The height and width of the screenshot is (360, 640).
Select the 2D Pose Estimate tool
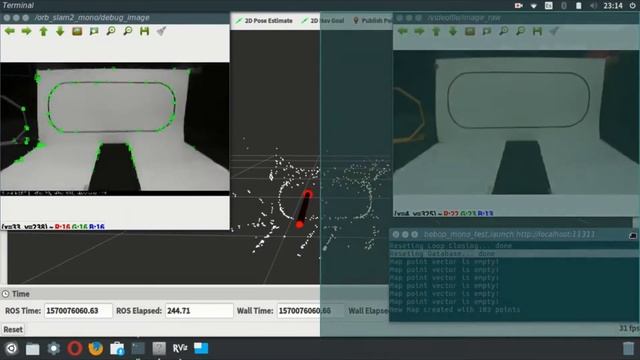264,20
